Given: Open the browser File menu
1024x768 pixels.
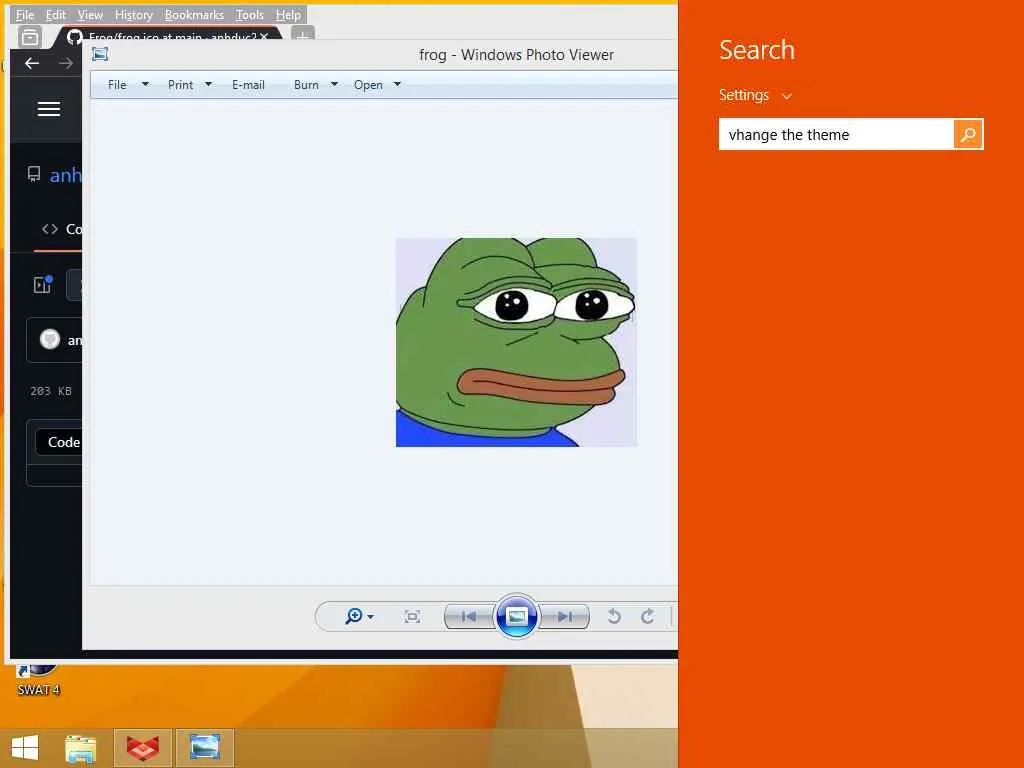Looking at the screenshot, I should click(x=25, y=14).
